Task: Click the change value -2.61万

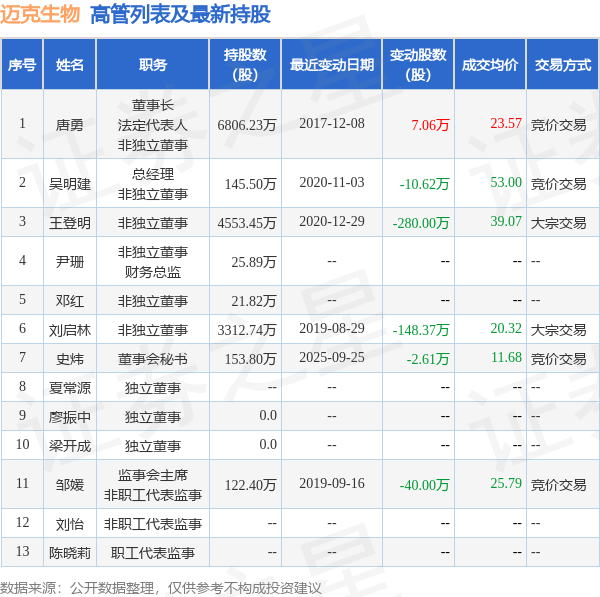Action: (x=427, y=359)
